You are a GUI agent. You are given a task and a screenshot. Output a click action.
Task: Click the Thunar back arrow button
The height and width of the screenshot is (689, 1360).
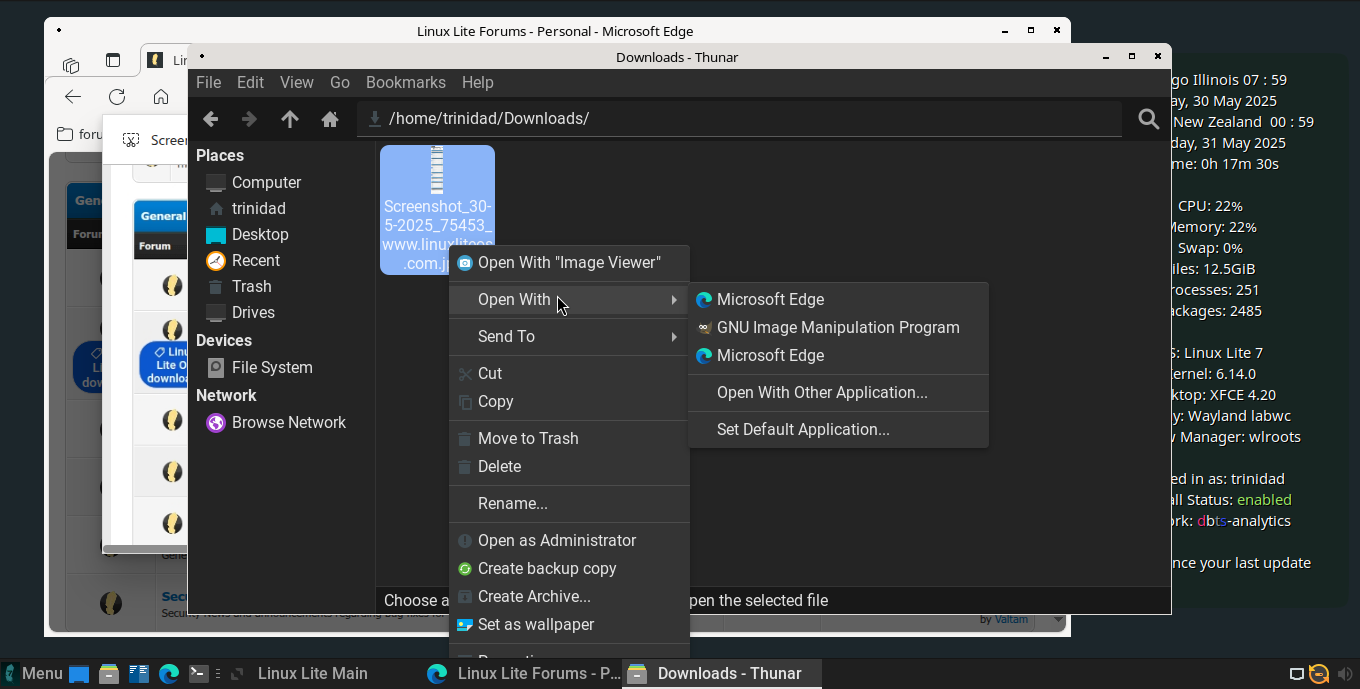click(210, 119)
